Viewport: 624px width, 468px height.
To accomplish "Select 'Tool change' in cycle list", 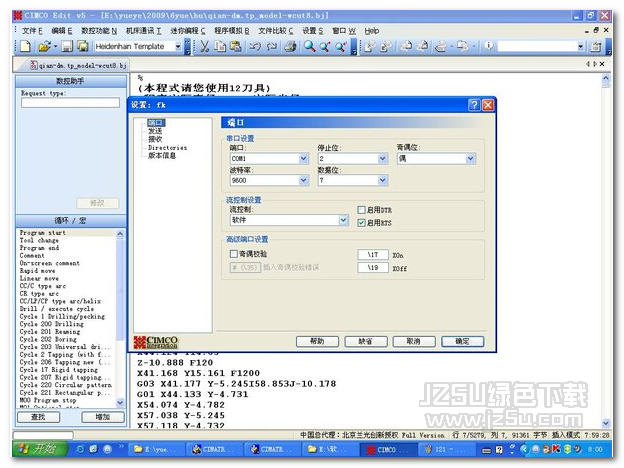I will coord(39,240).
